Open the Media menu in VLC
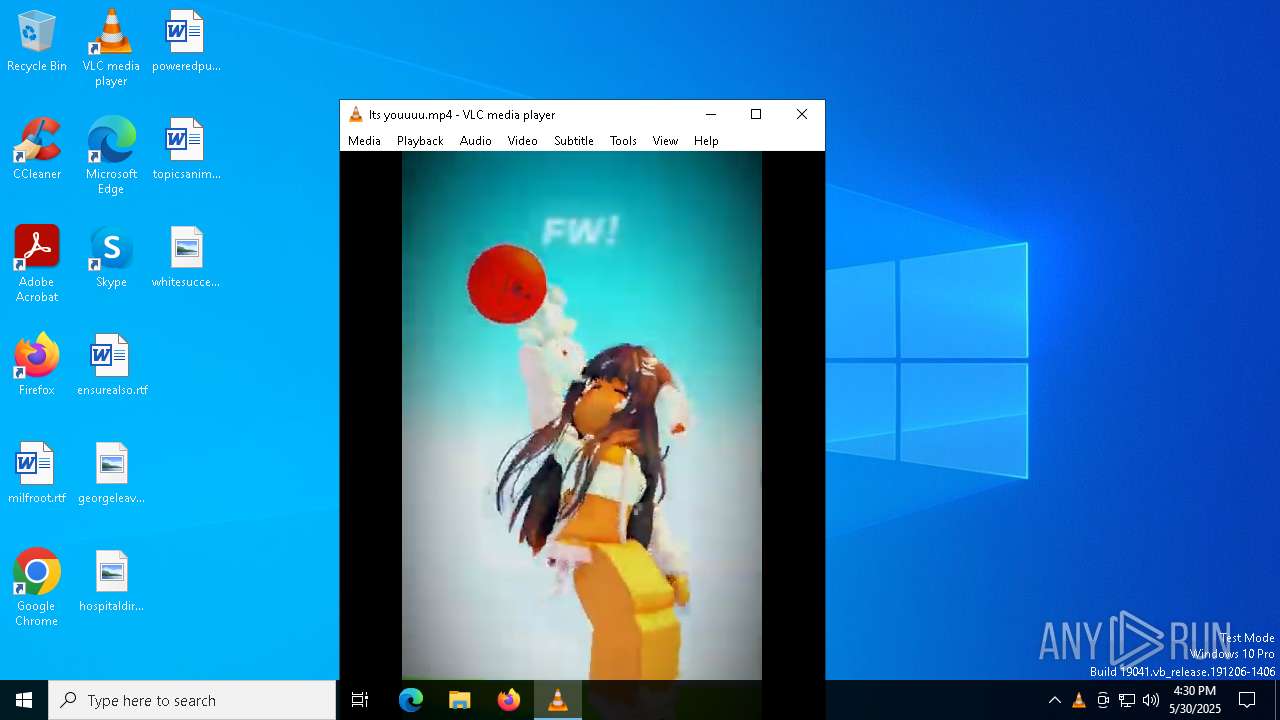1280x720 pixels. [364, 141]
